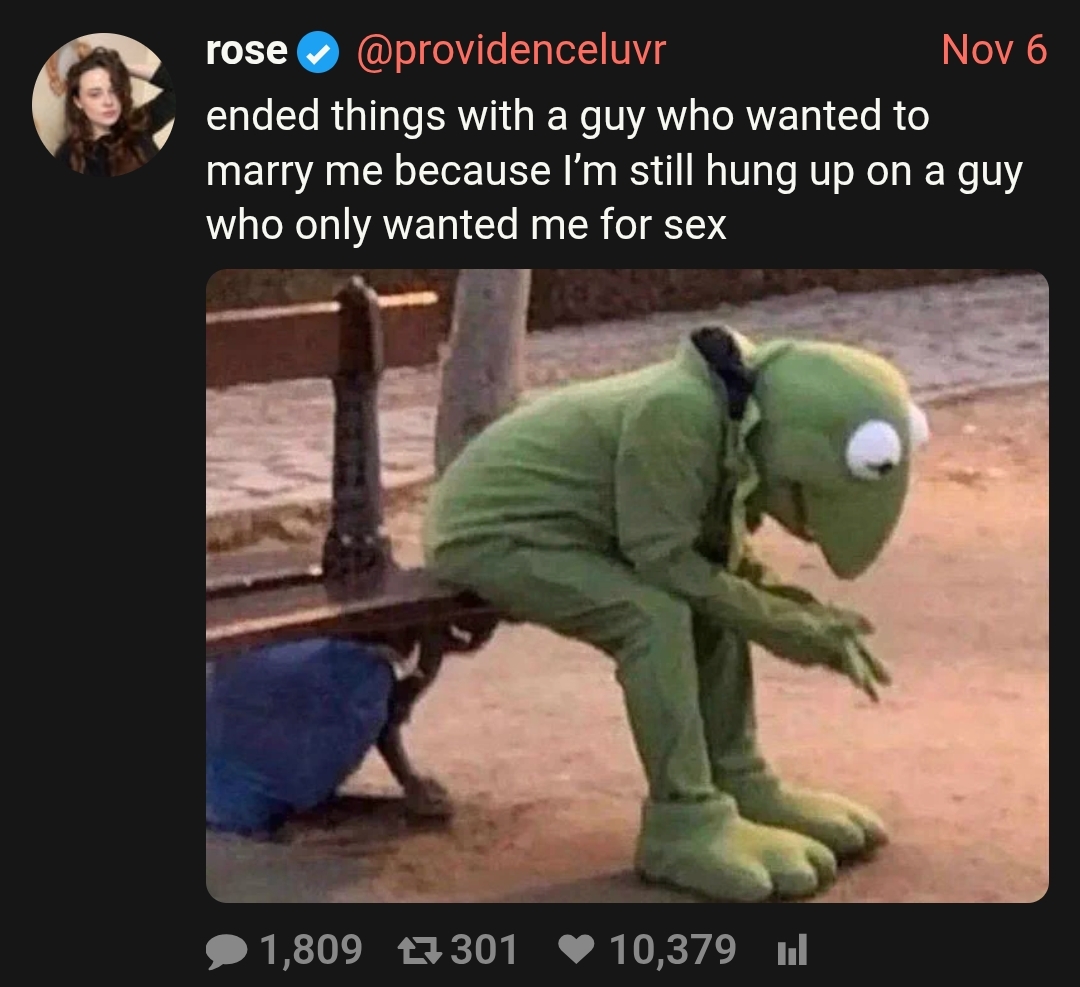Viewport: 1080px width, 987px height.
Task: View tweet analytics bar chart icon
Action: pos(791,951)
